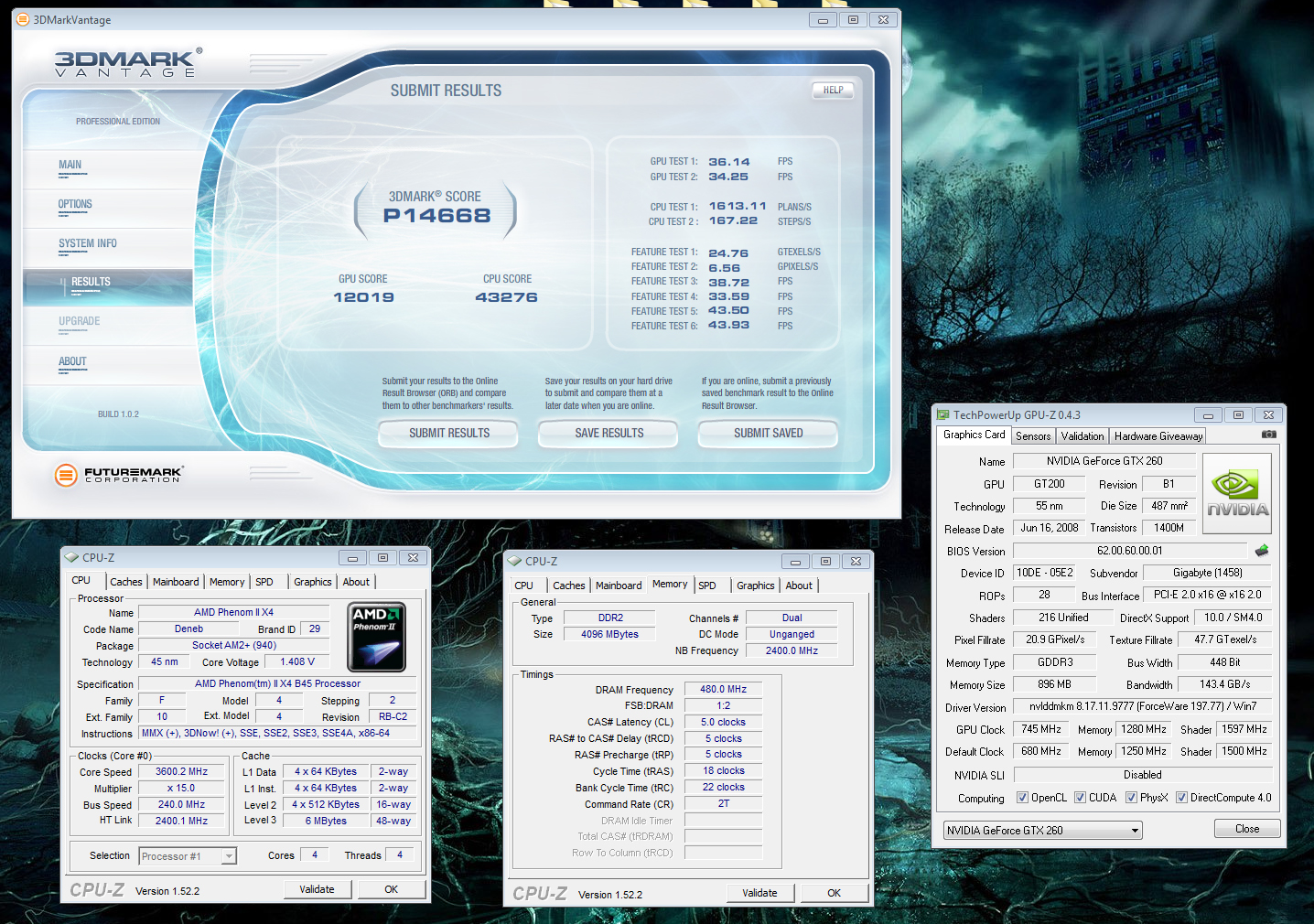Viewport: 1314px width, 924px height.
Task: Minimize the GPU-Z window
Action: pyautogui.click(x=1208, y=414)
